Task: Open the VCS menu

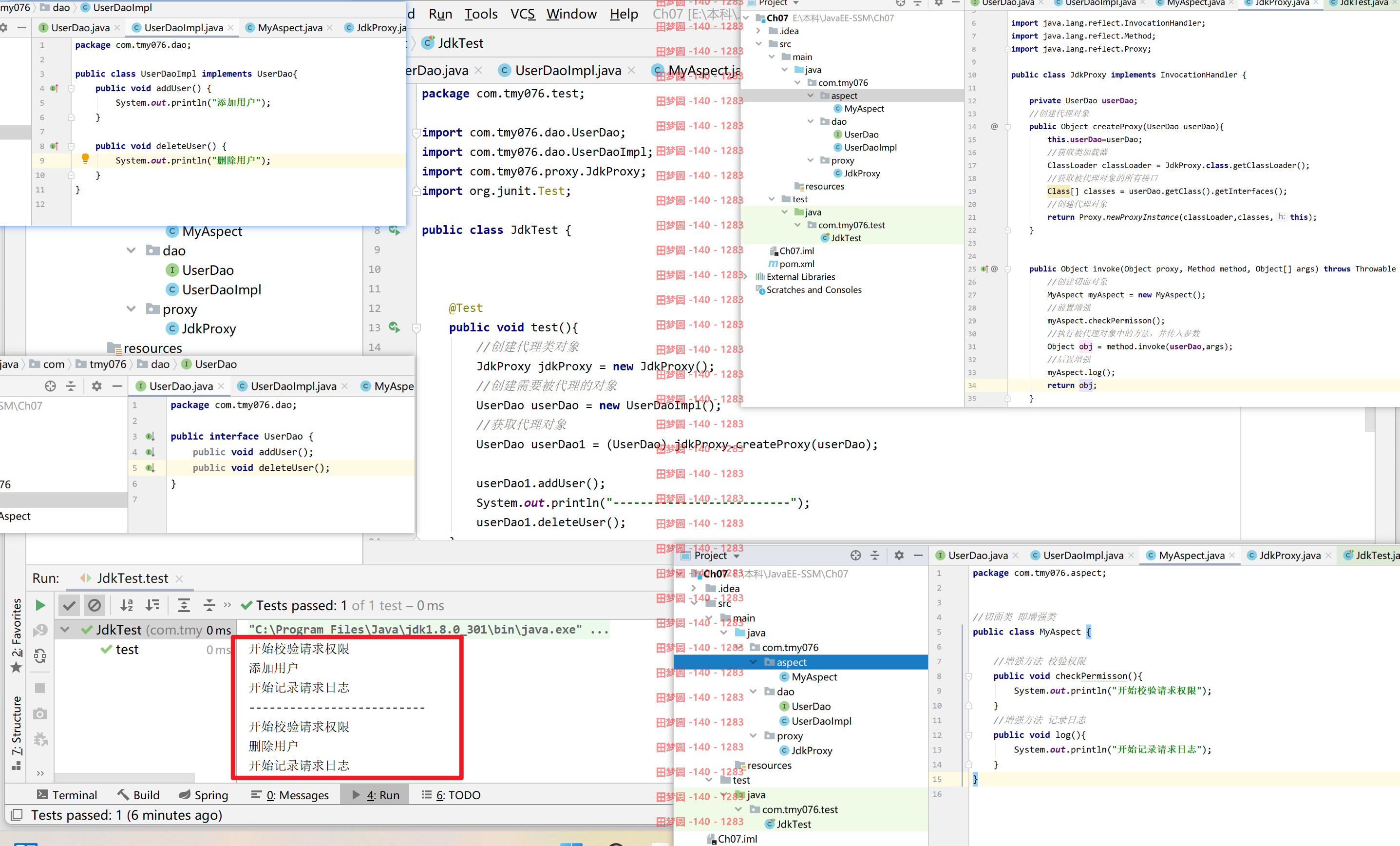Action: pos(522,14)
